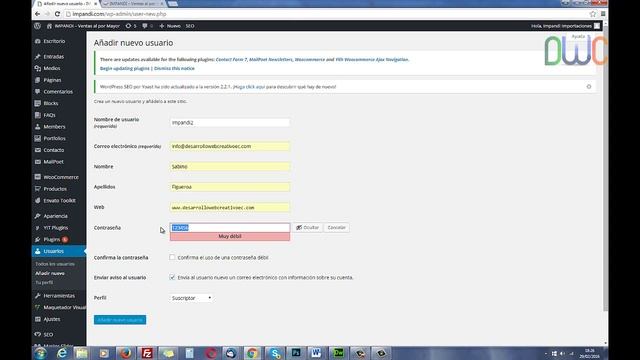This screenshot has height=360, width=640.
Task: Open Dreamweaver from the taskbar
Action: pyautogui.click(x=338, y=353)
